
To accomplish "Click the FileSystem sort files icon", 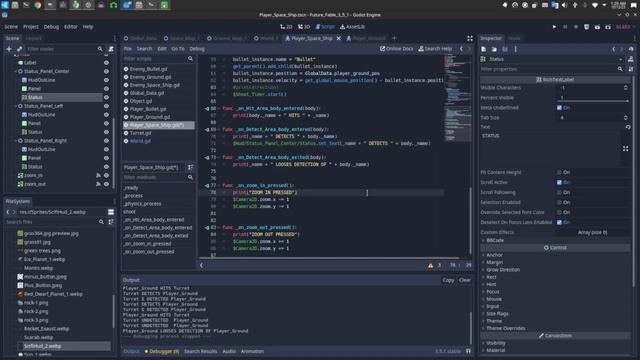I will click(x=111, y=222).
